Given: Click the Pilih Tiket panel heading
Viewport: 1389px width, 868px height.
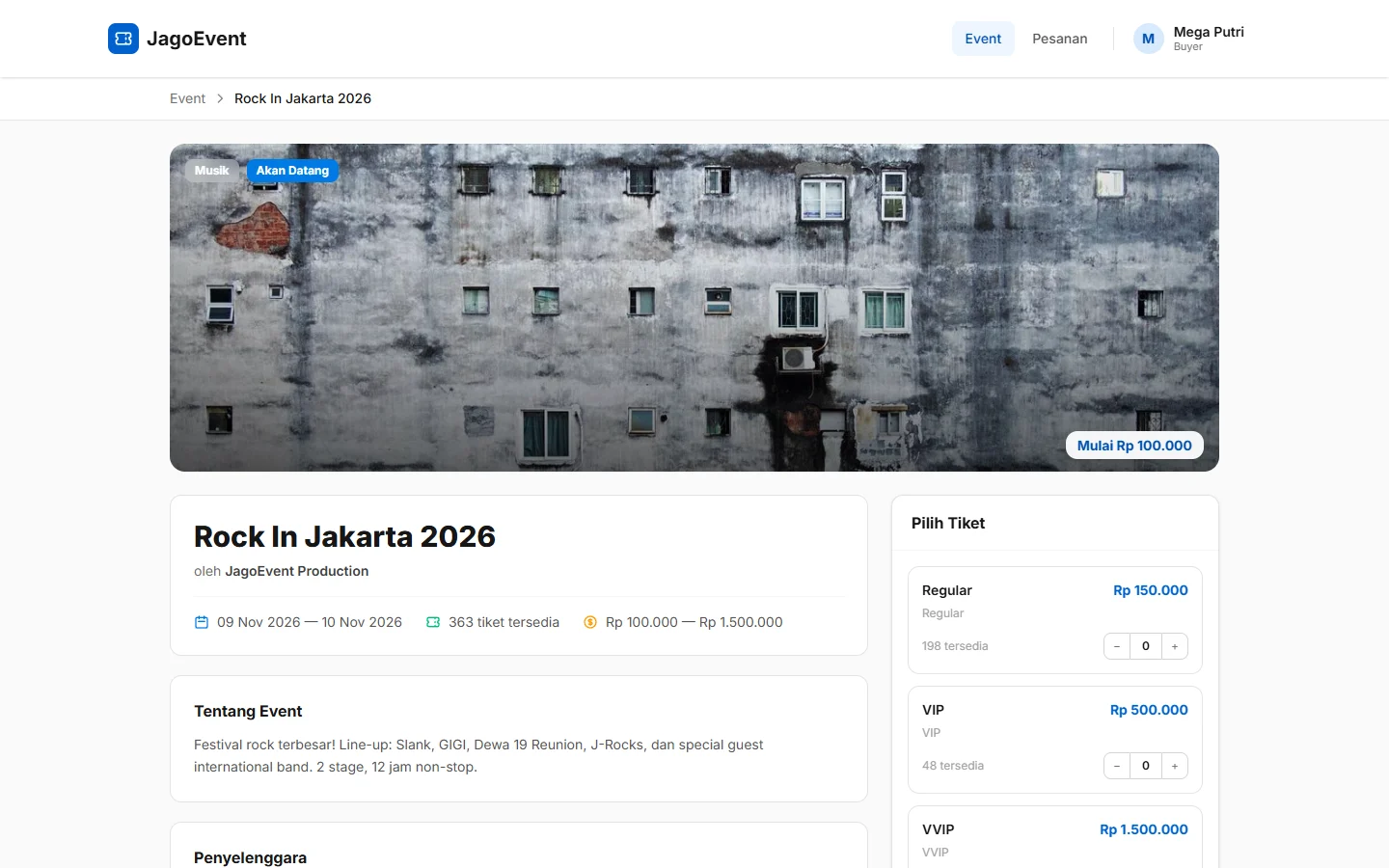Looking at the screenshot, I should (948, 523).
